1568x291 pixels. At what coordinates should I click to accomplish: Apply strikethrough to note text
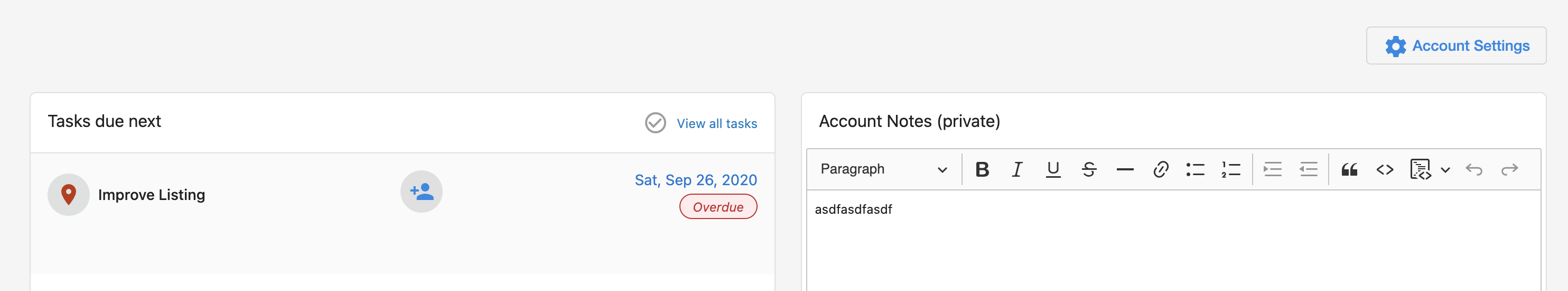1089,169
